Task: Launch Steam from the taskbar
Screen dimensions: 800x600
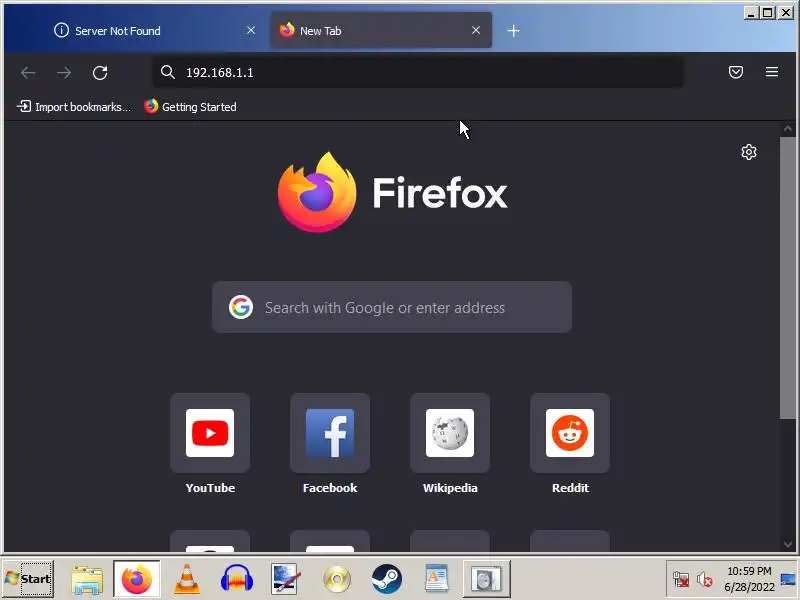Action: [x=387, y=580]
